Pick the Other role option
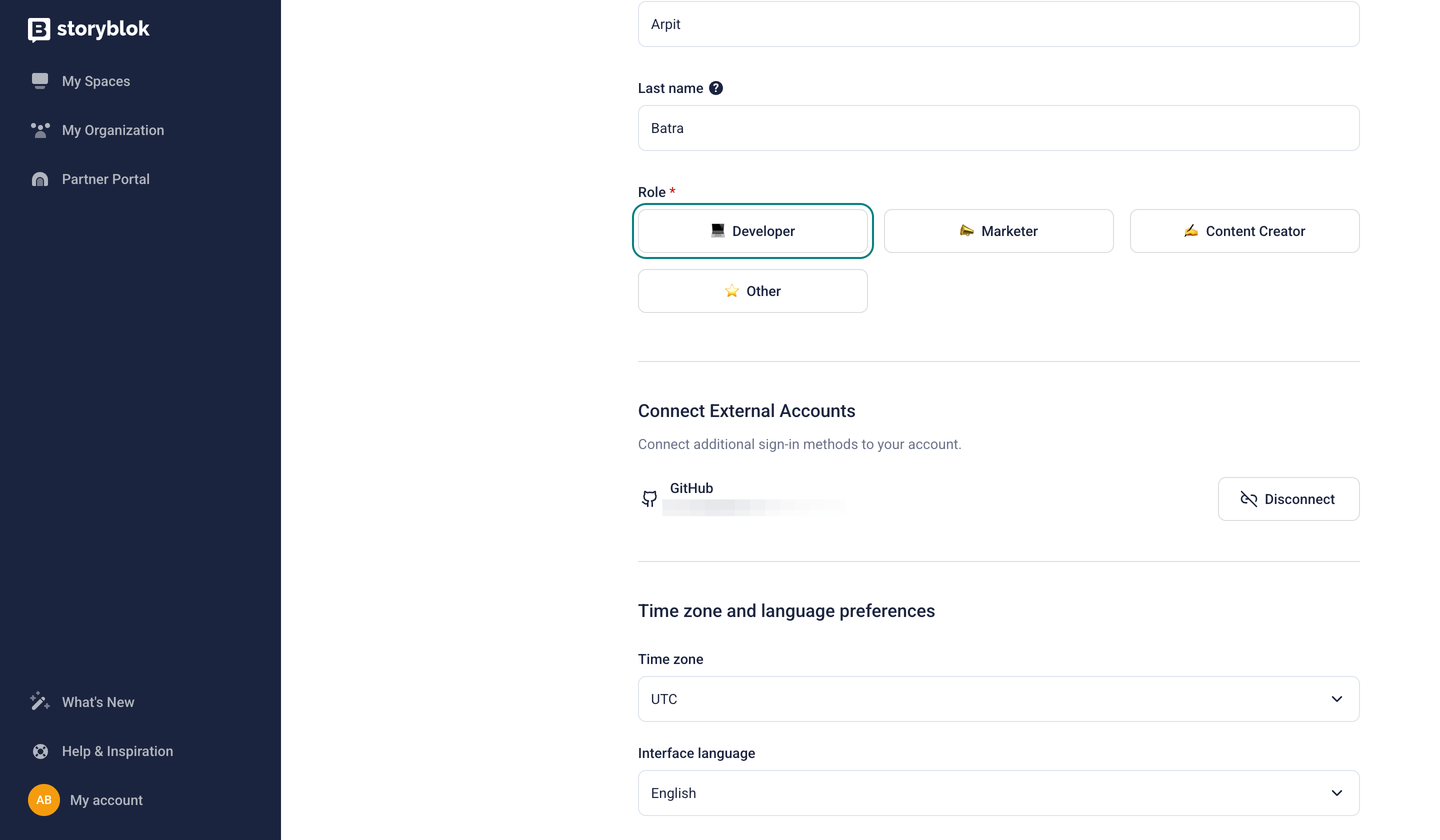The height and width of the screenshot is (840, 1440). tap(752, 291)
